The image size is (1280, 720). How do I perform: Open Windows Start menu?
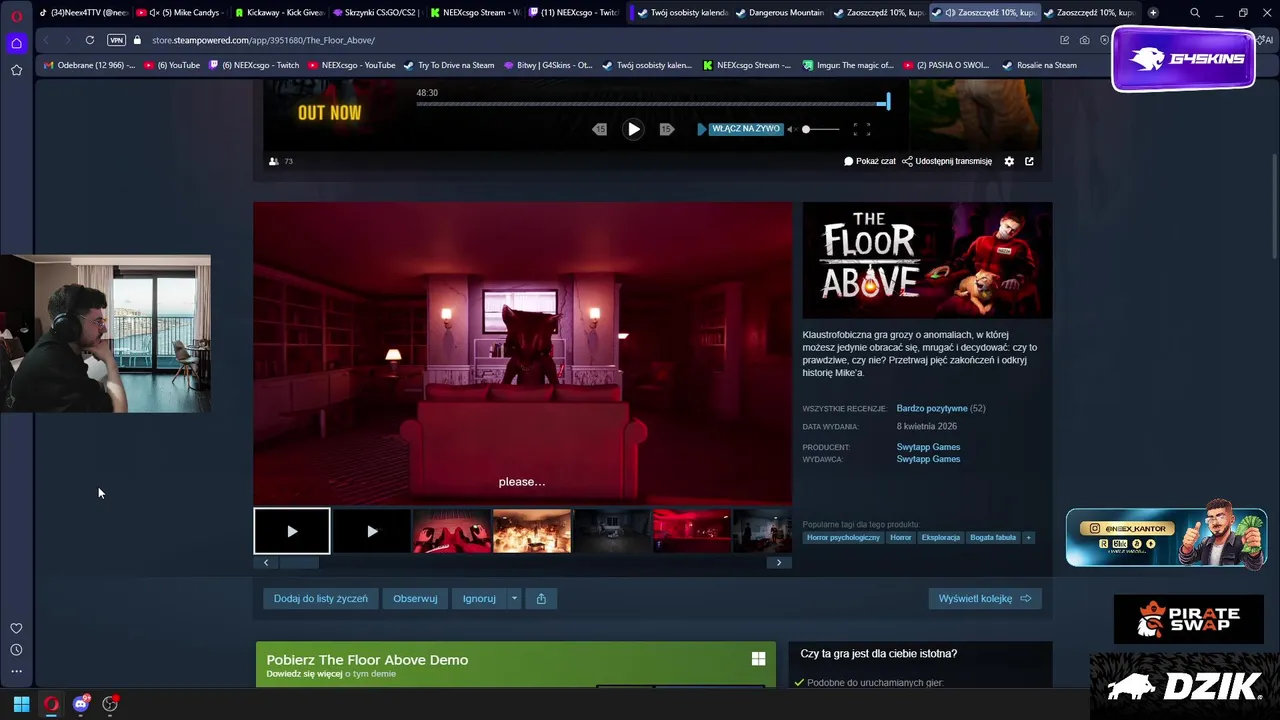[x=21, y=704]
